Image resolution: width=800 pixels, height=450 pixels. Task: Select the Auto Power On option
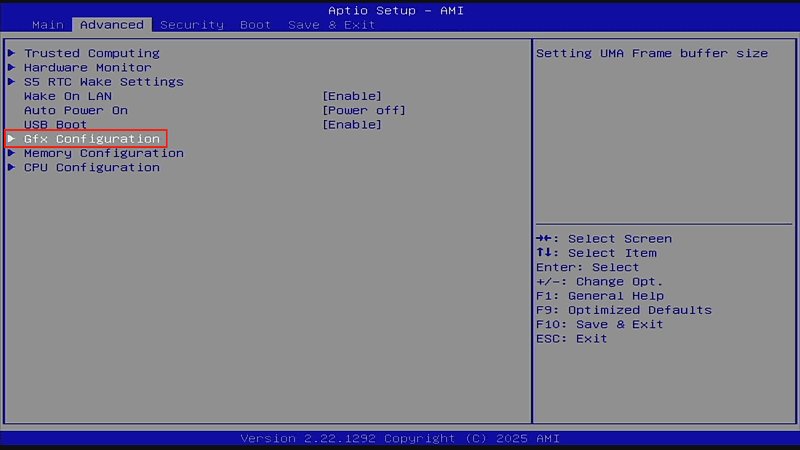pyautogui.click(x=76, y=110)
